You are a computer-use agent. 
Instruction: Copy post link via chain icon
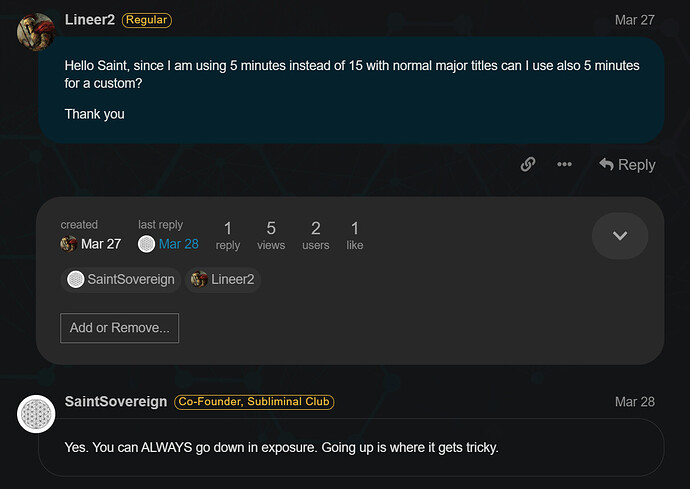[x=528, y=164]
